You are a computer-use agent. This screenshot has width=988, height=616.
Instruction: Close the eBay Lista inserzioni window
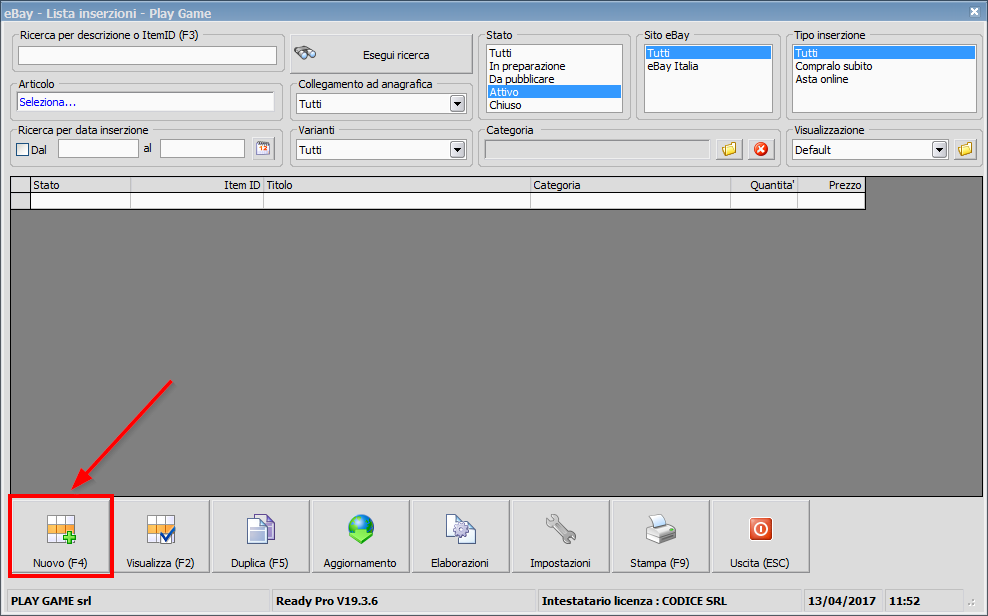pyautogui.click(x=974, y=11)
